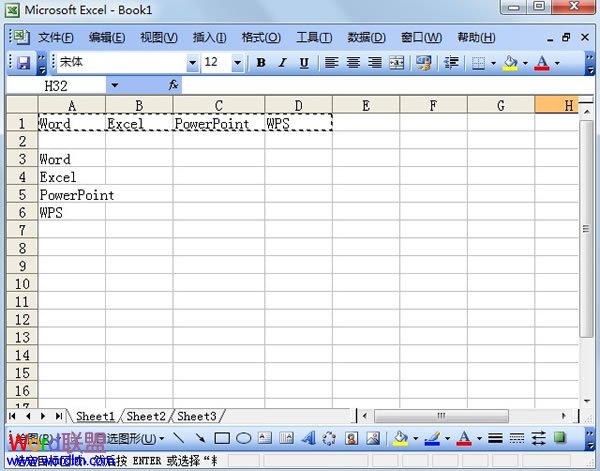This screenshot has width=600, height=471.
Task: Toggle Underline formatting
Action: click(304, 63)
